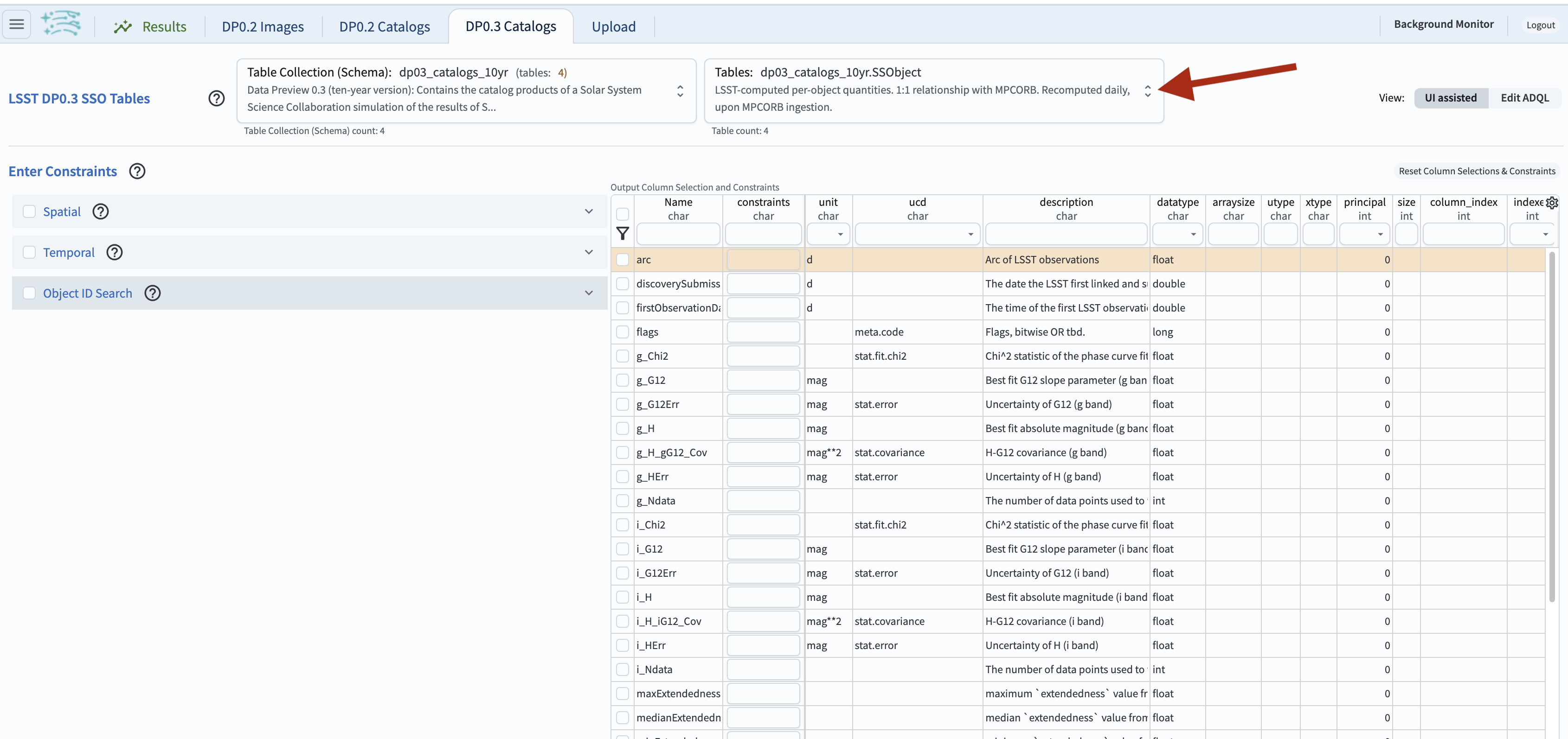The width and height of the screenshot is (1568, 739).
Task: Click the arraysize filter input field
Action: [x=1233, y=234]
